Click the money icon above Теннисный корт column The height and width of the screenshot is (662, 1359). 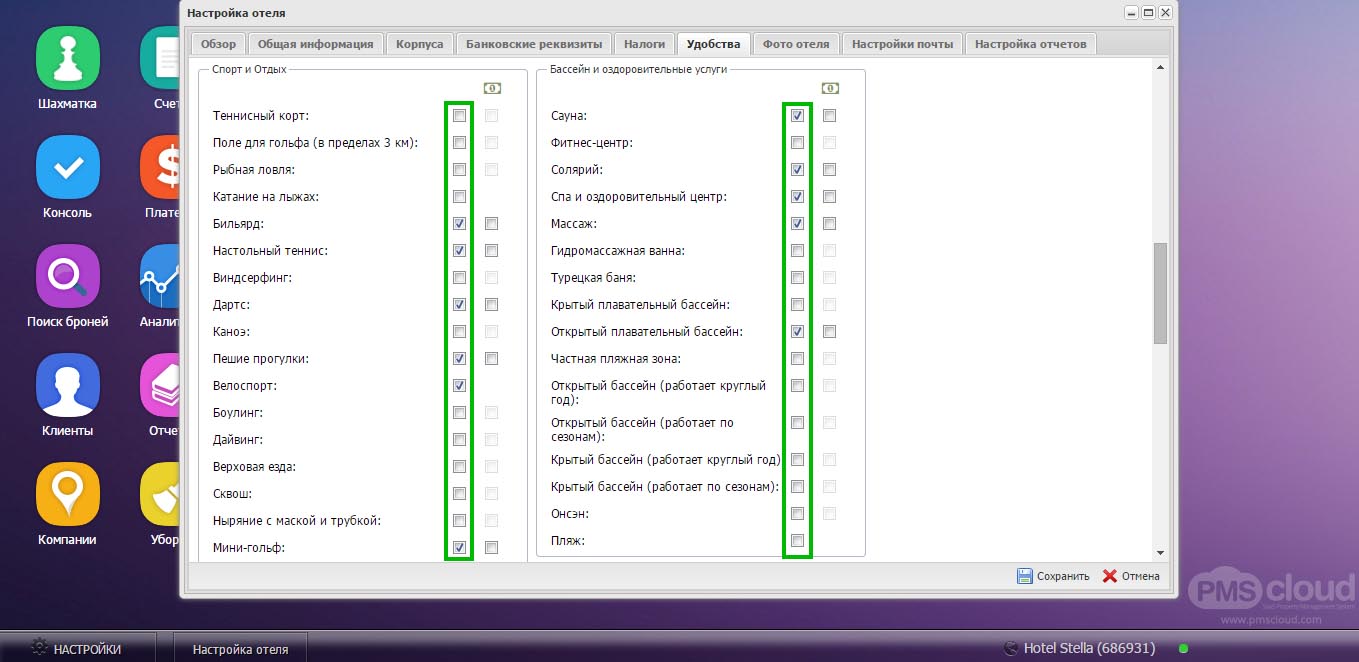click(492, 89)
